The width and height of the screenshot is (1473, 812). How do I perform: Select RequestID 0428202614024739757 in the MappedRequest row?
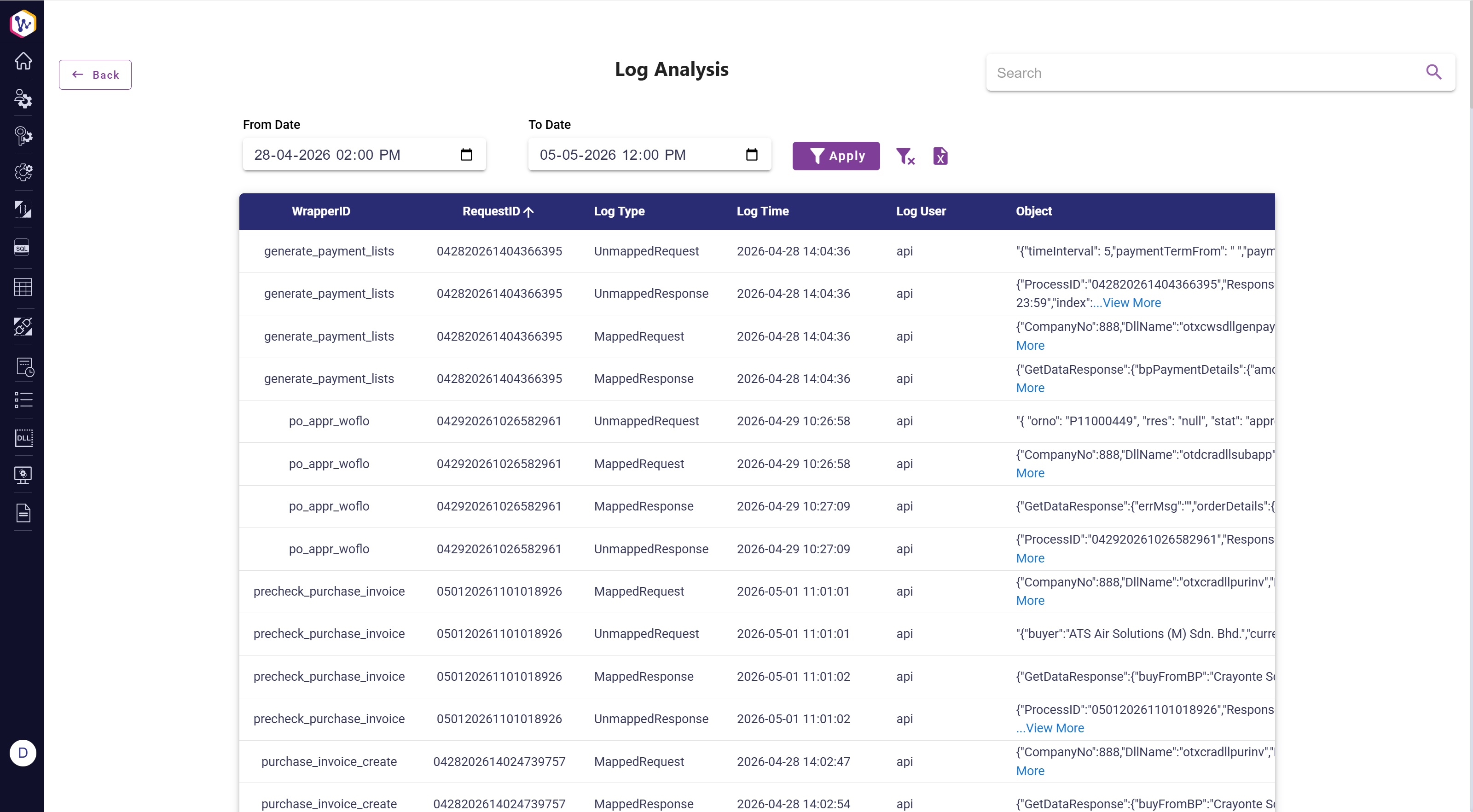coord(499,762)
